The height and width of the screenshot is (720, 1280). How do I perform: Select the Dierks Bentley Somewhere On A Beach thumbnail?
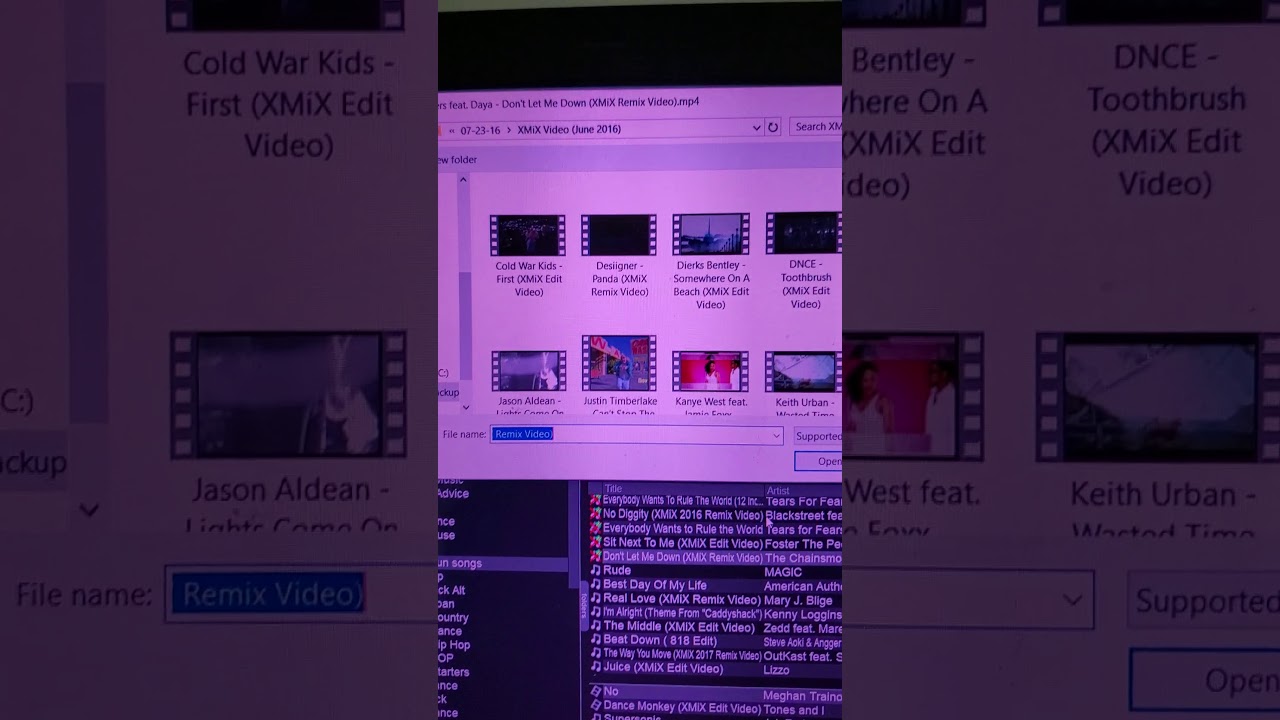click(711, 234)
